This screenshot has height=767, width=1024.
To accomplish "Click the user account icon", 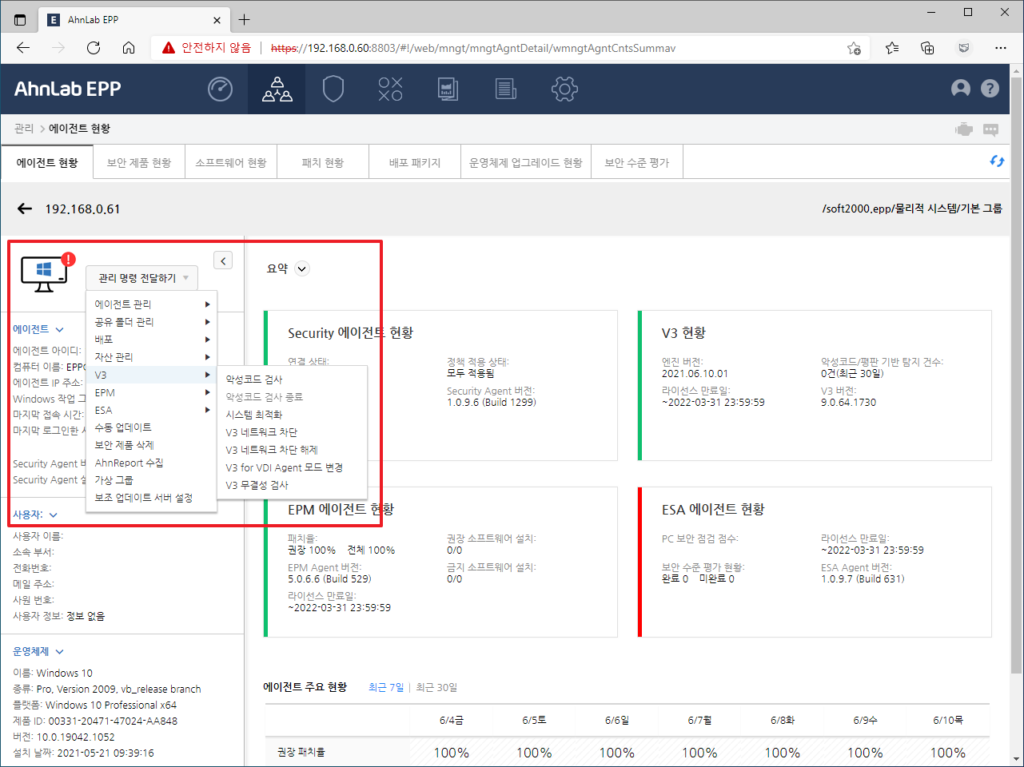I will coord(960,88).
